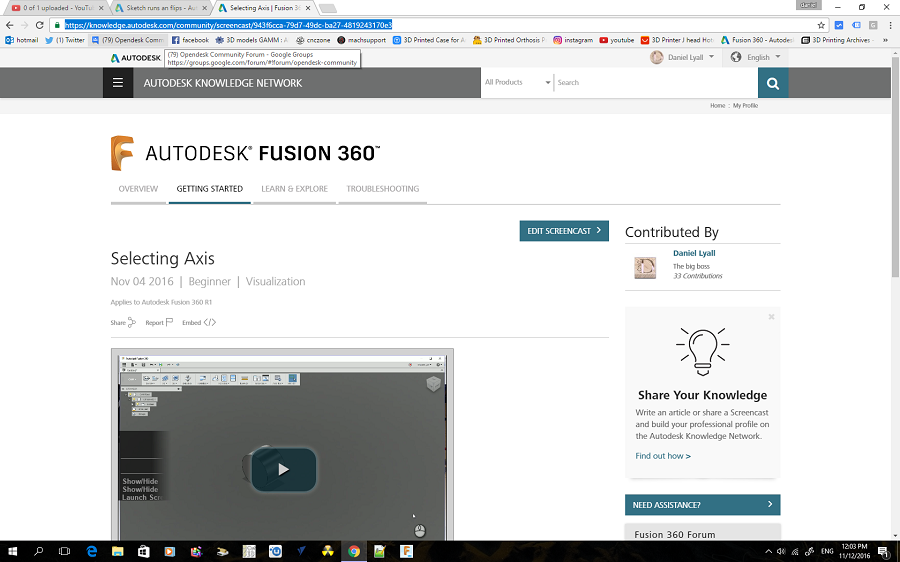This screenshot has width=900, height=562.
Task: Click the Embed code icon
Action: pos(210,323)
